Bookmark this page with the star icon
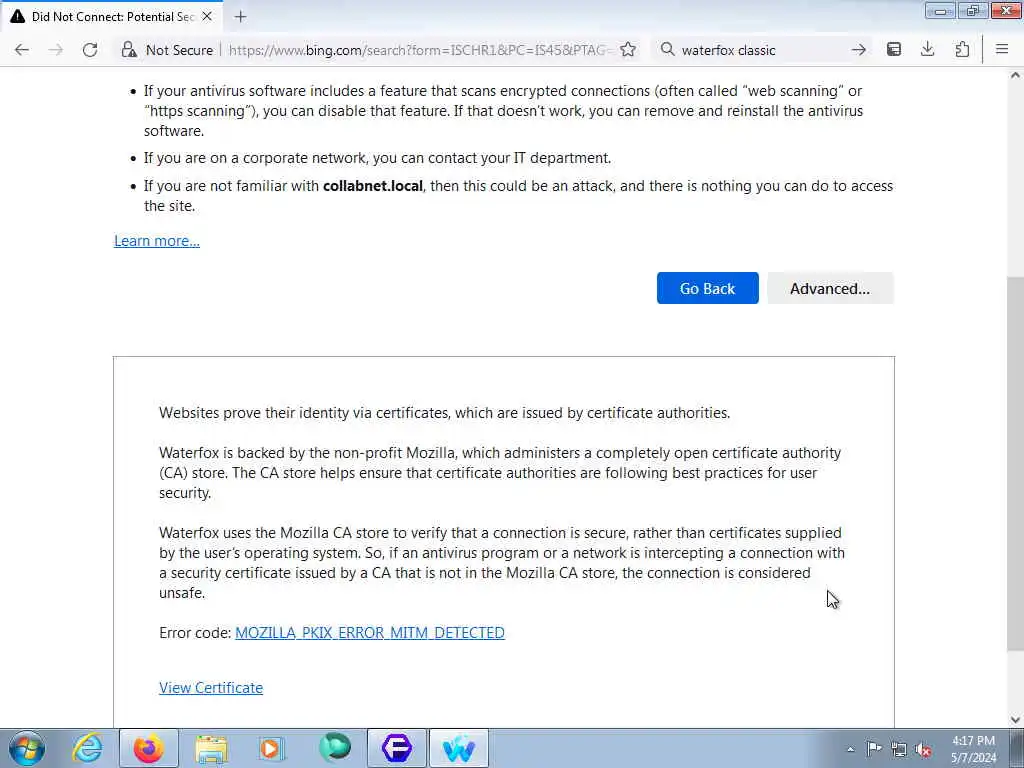This screenshot has height=768, width=1024. (628, 50)
